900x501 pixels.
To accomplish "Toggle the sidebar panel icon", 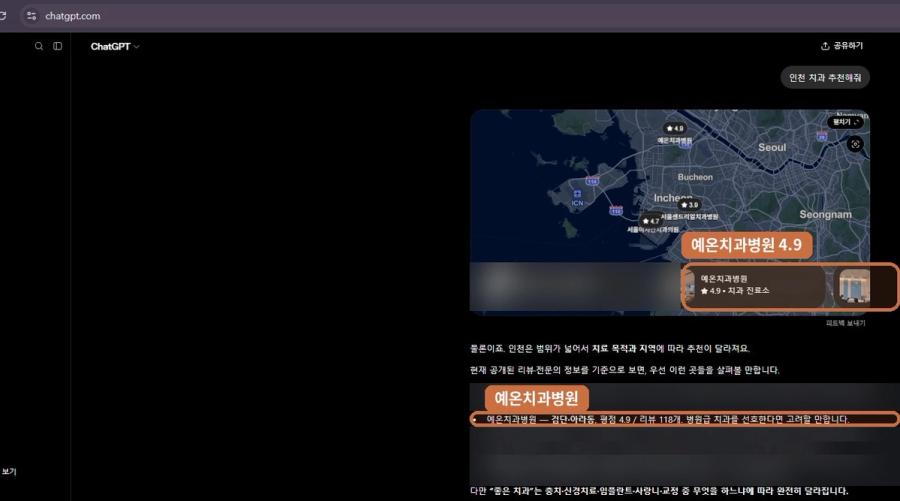I will click(57, 46).
